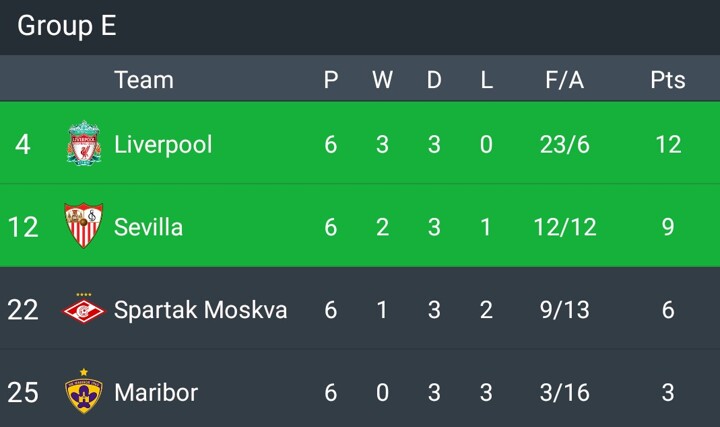Click the P played column header
The image size is (720, 427).
coord(331,80)
